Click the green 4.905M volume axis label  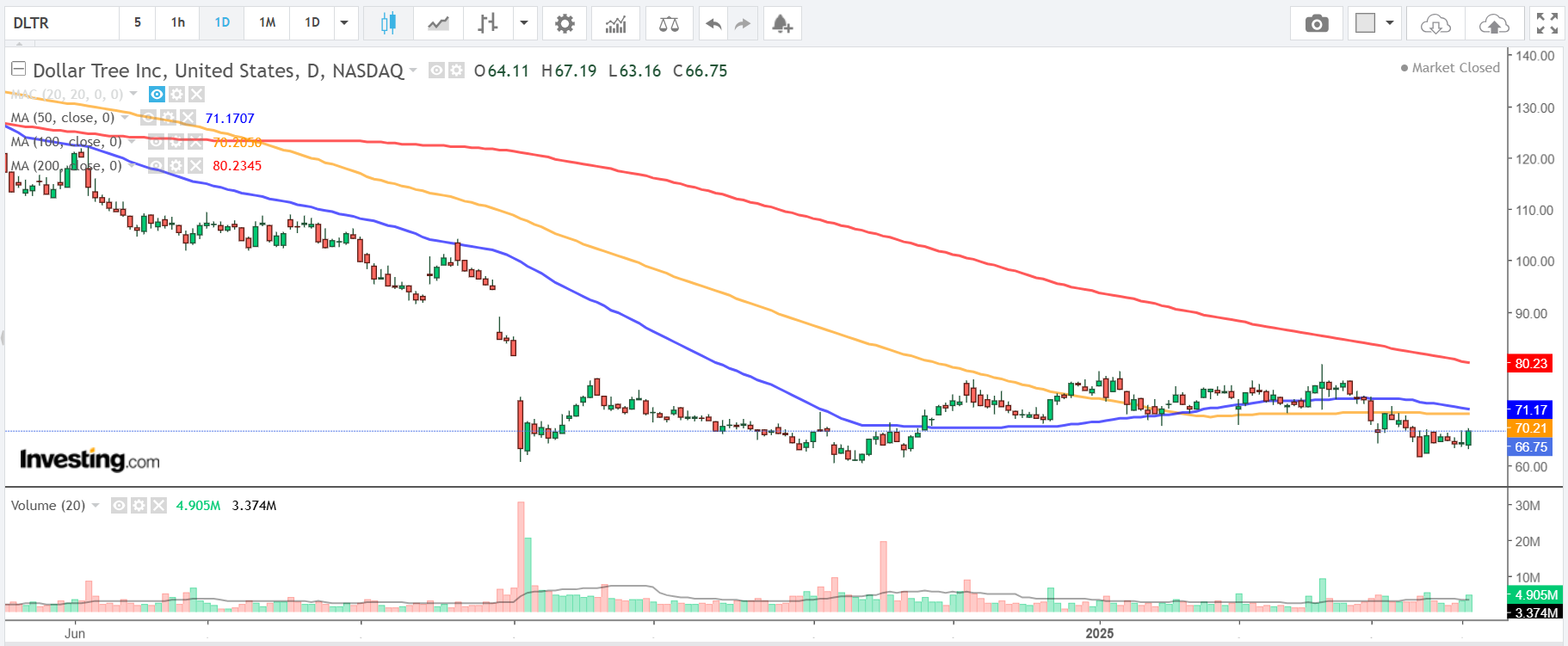coord(1535,595)
